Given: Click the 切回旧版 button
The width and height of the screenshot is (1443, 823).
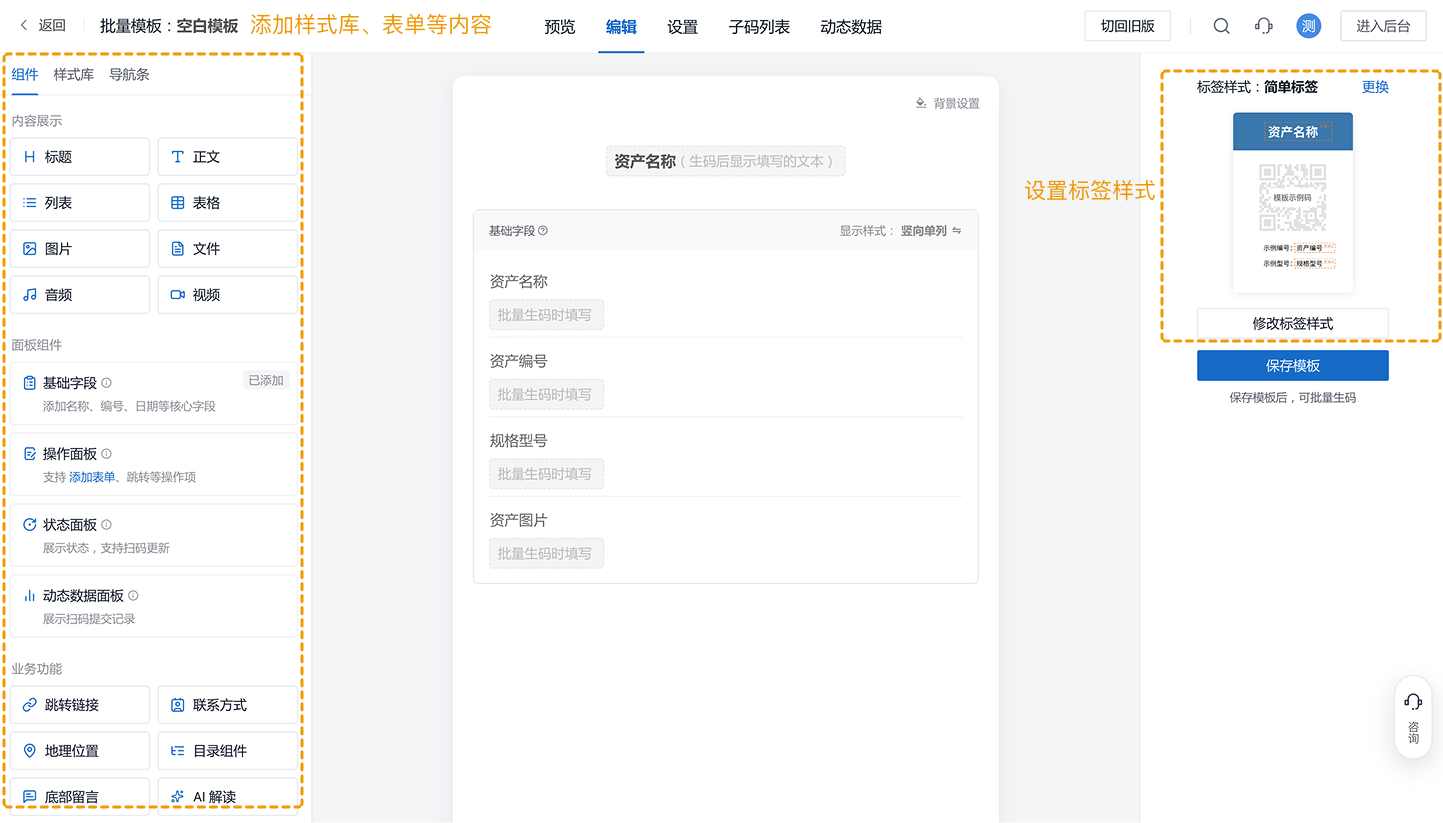Looking at the screenshot, I should (1127, 26).
